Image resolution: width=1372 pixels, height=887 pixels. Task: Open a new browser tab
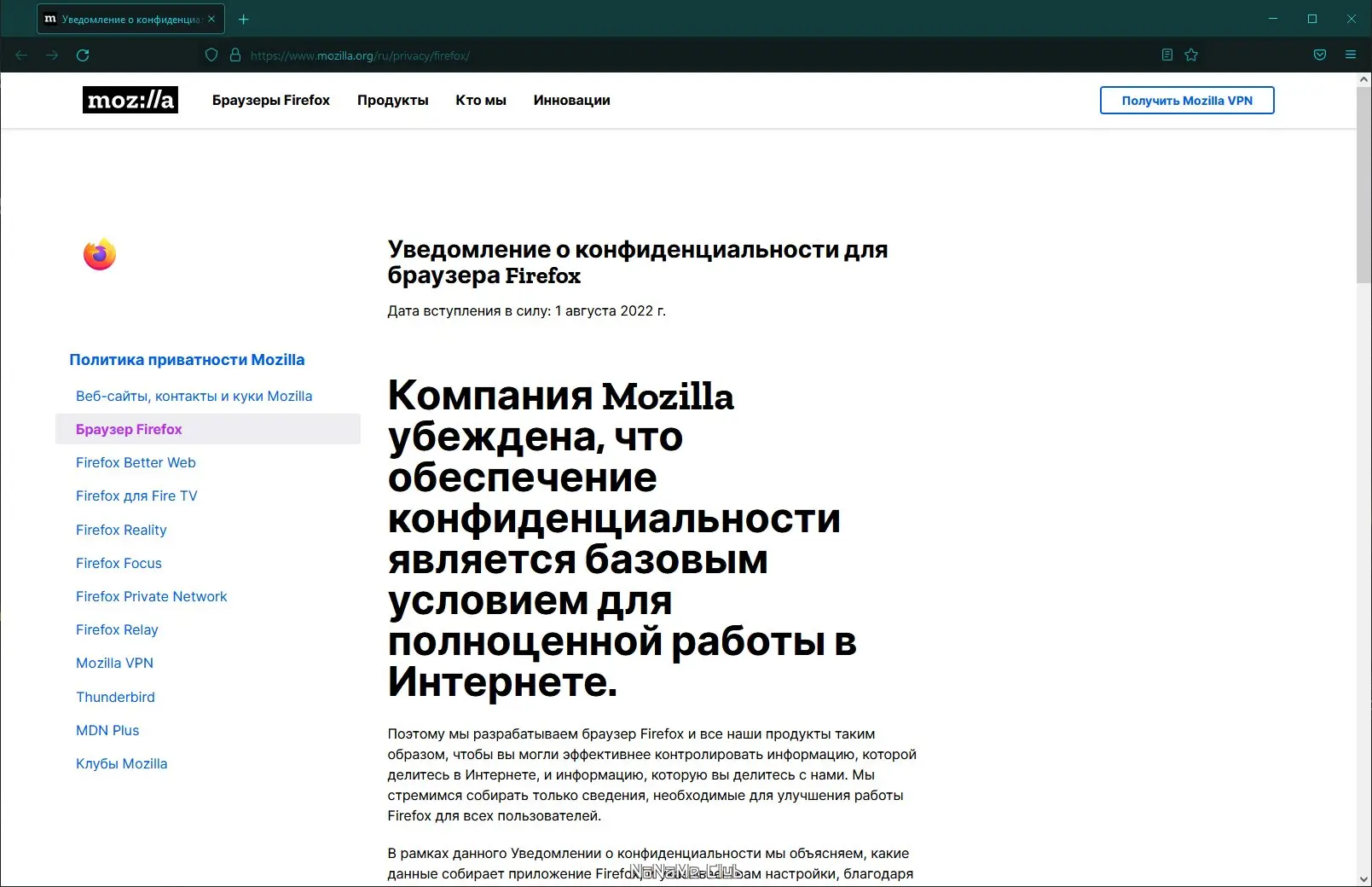coord(243,18)
